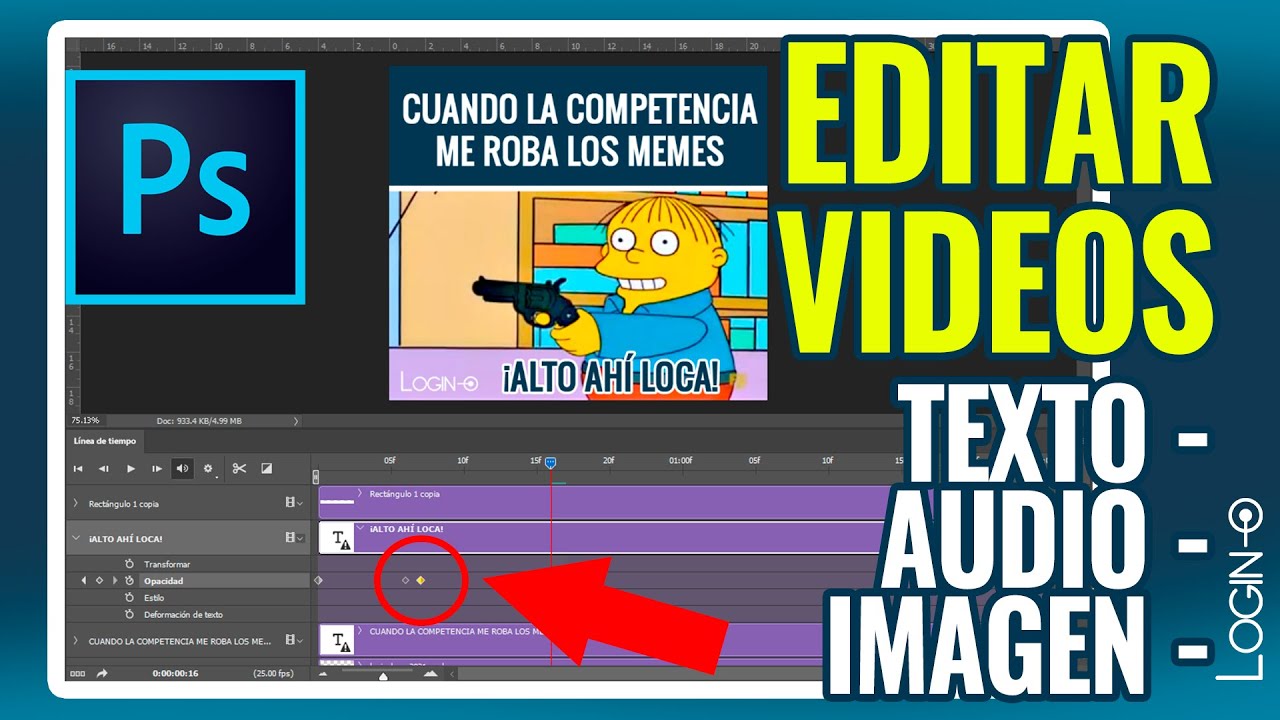Image resolution: width=1280 pixels, height=720 pixels.
Task: Enable Estilo keyframe stopwatch
Action: coord(129,598)
